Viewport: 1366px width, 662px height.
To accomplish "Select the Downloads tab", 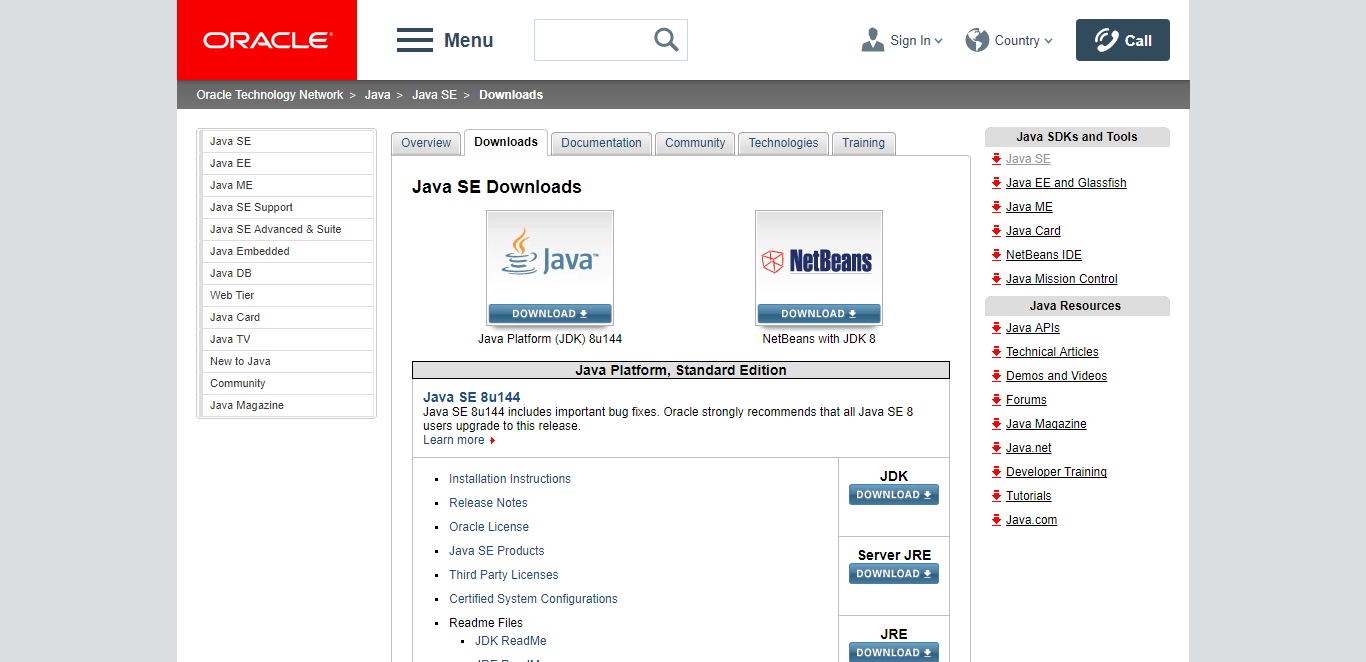I will coord(506,142).
